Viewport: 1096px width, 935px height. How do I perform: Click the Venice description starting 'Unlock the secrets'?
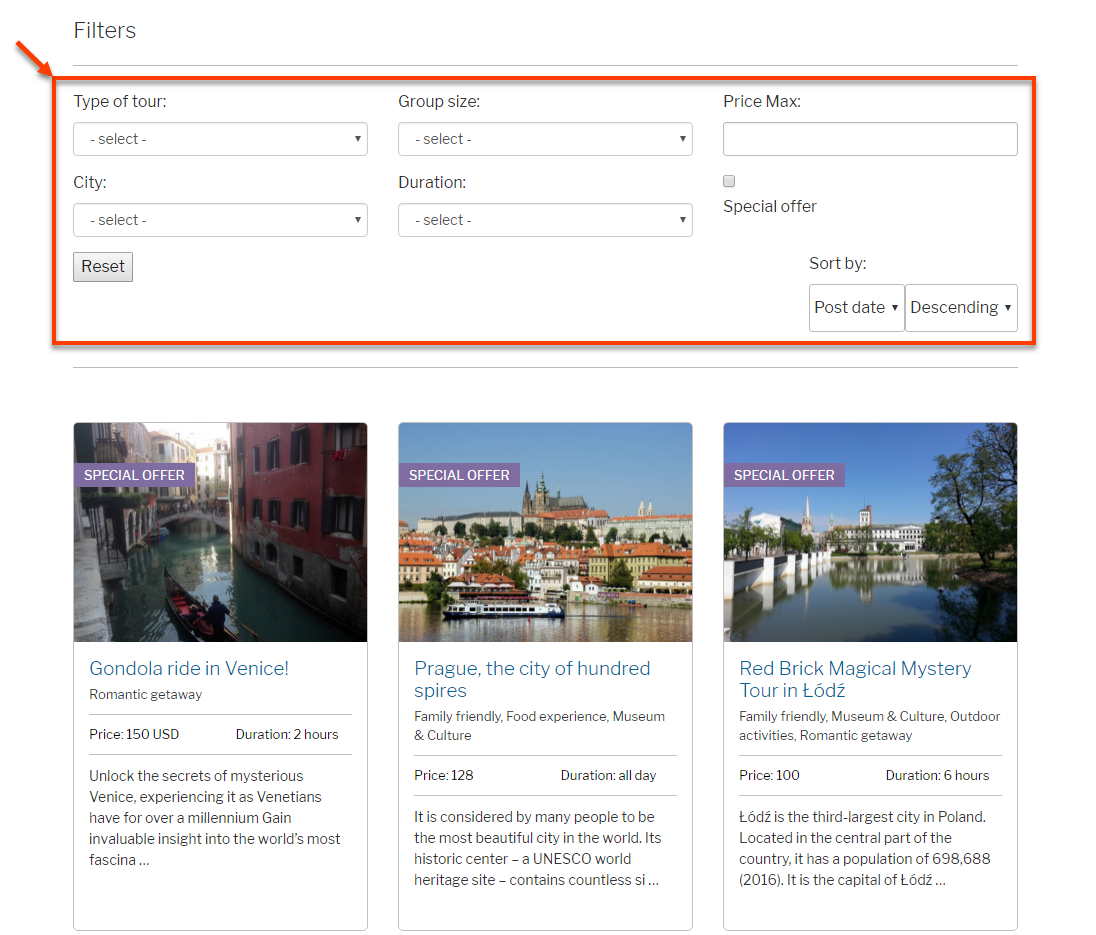coord(215,818)
